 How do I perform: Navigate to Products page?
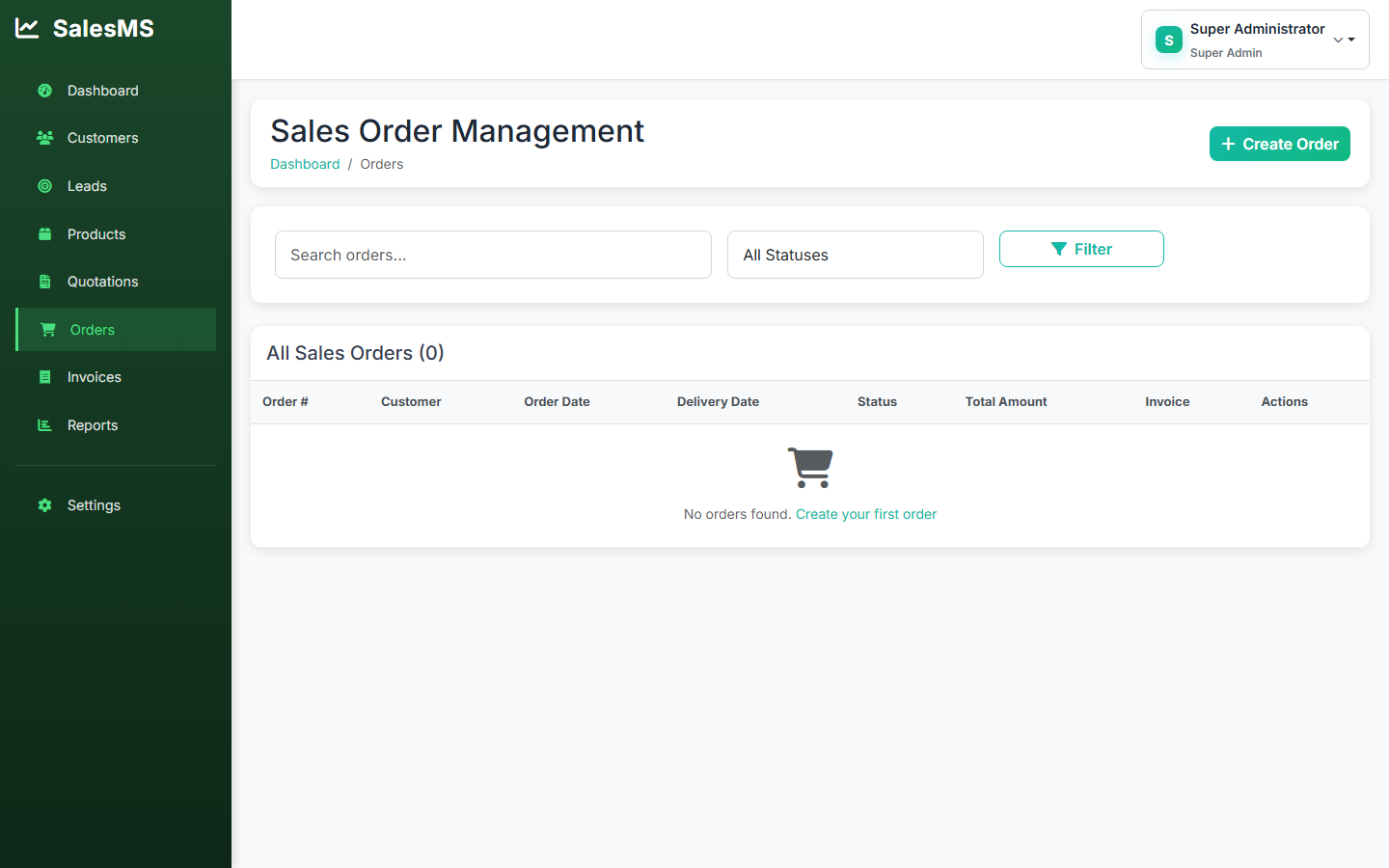pyautogui.click(x=116, y=234)
